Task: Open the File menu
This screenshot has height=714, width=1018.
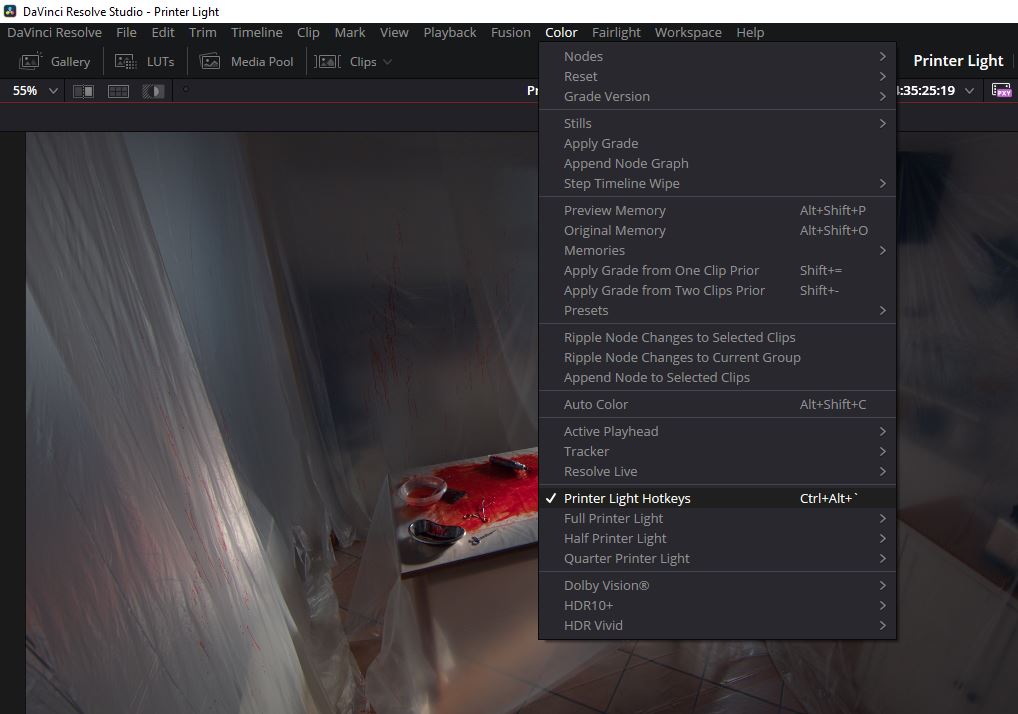Action: (126, 32)
